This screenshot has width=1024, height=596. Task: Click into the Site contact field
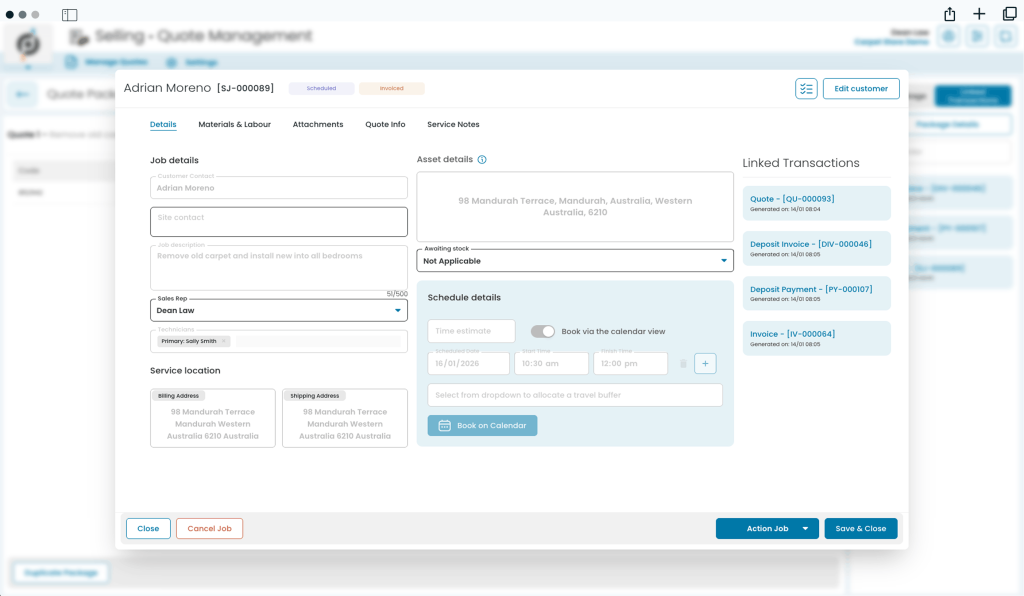[279, 222]
